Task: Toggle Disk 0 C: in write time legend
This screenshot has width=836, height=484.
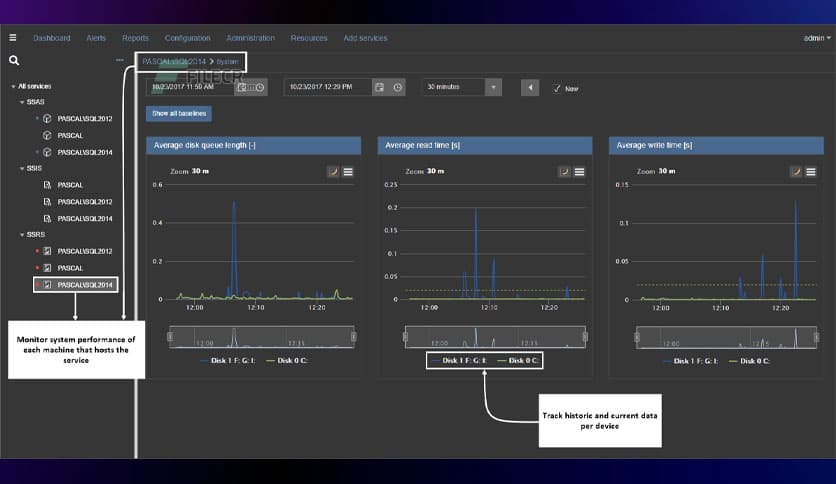Action: tap(750, 361)
